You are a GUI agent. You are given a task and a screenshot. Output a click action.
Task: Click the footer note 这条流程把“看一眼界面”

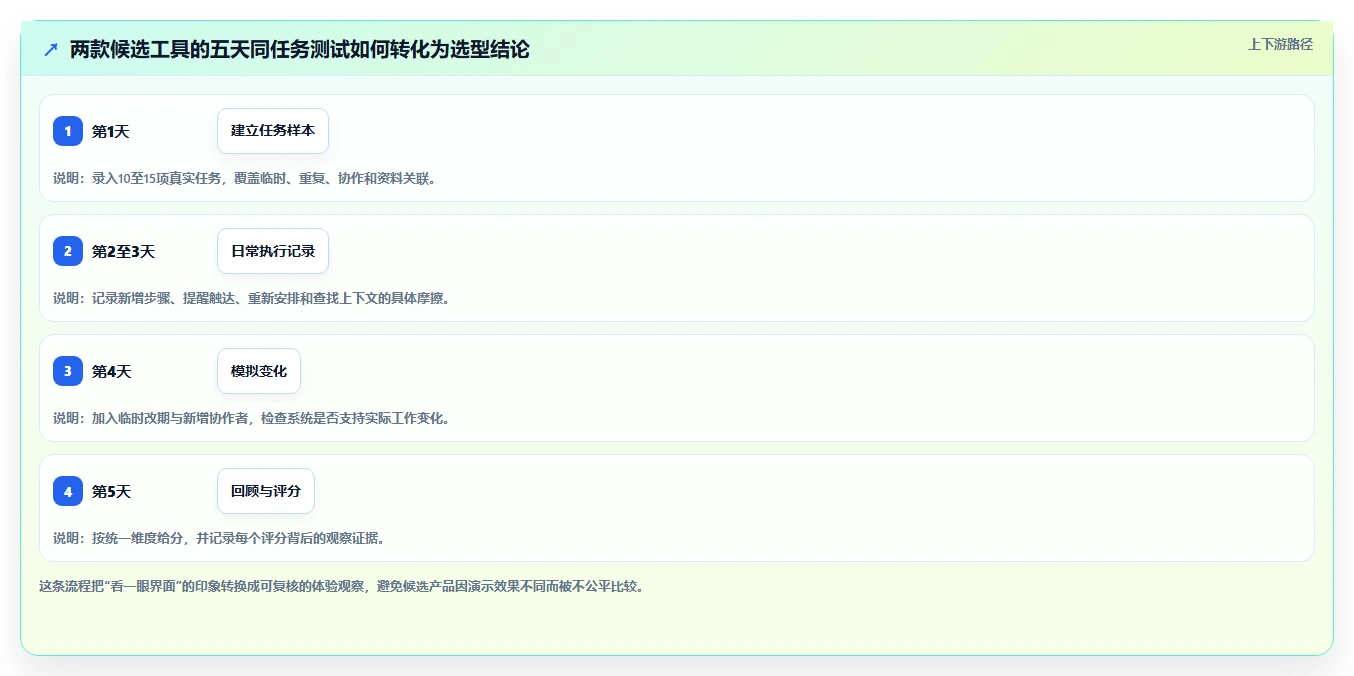342,586
